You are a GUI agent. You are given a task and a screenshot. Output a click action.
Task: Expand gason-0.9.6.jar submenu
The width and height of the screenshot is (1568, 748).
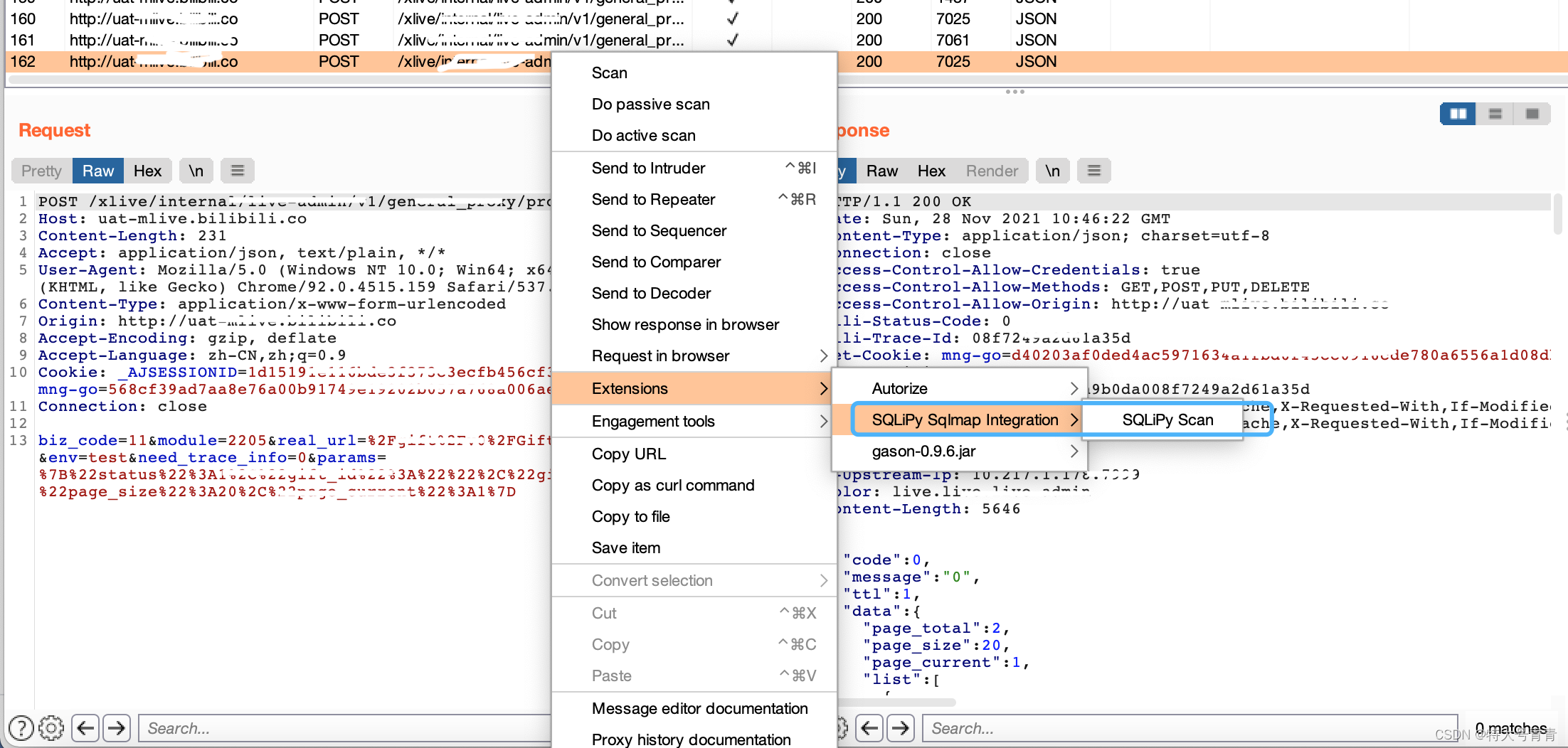click(x=959, y=451)
